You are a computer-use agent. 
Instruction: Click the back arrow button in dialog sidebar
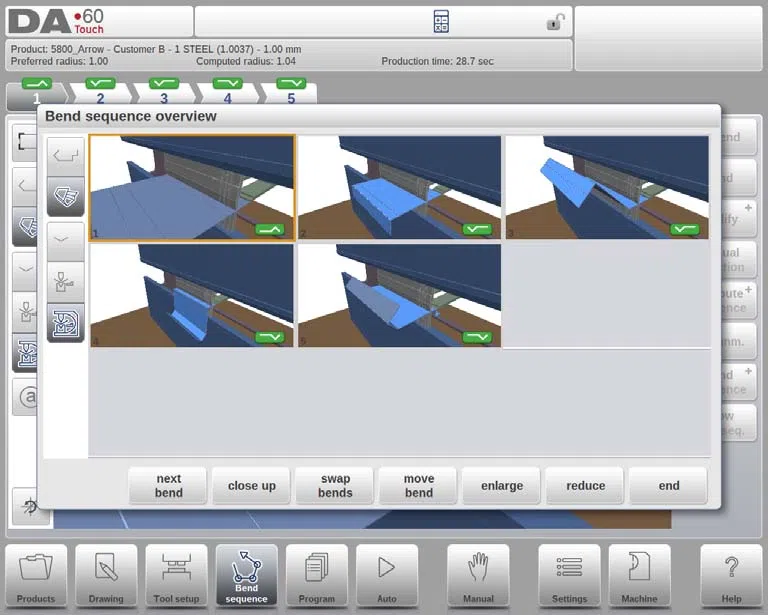66,156
